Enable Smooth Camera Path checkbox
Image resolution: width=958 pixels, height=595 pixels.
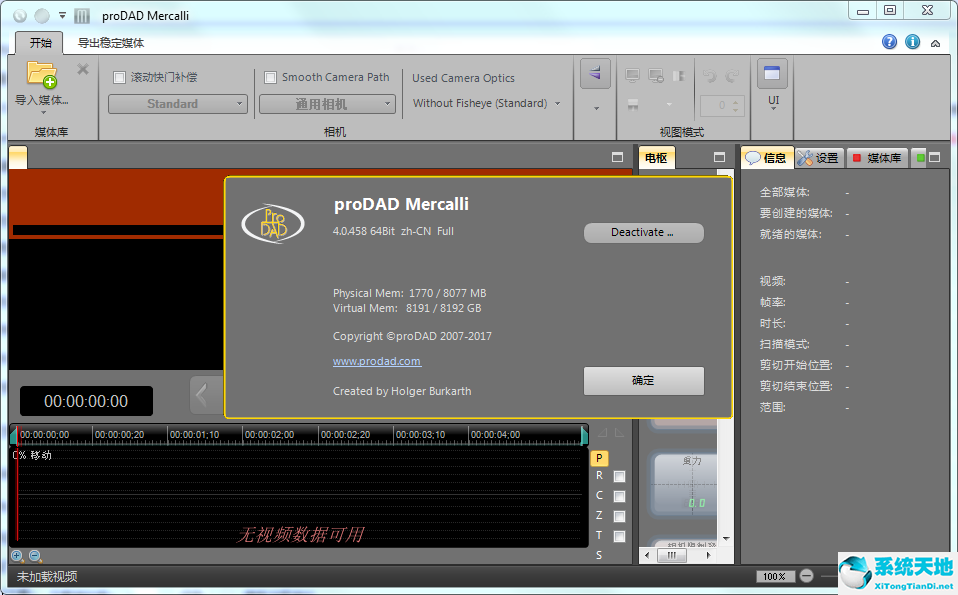(x=271, y=78)
